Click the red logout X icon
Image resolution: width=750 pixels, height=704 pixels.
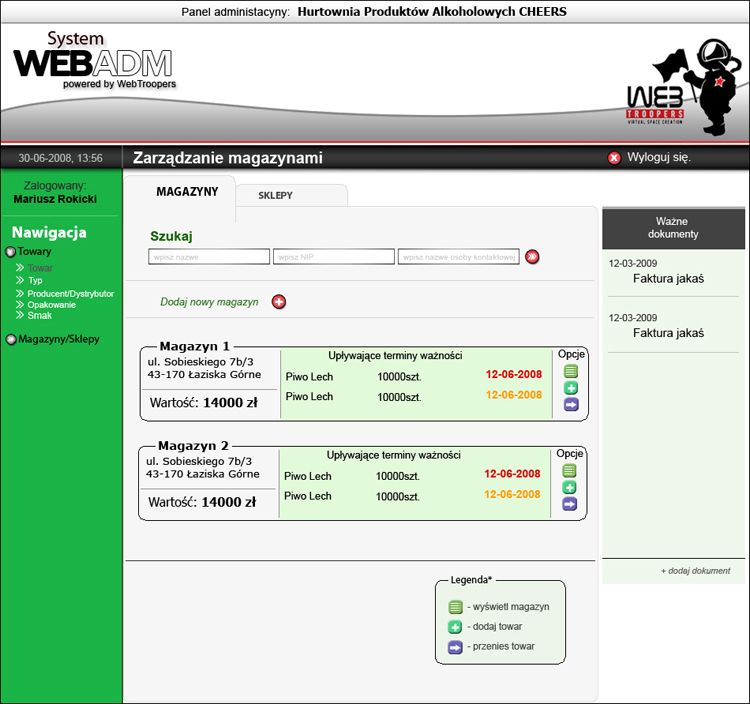point(614,158)
